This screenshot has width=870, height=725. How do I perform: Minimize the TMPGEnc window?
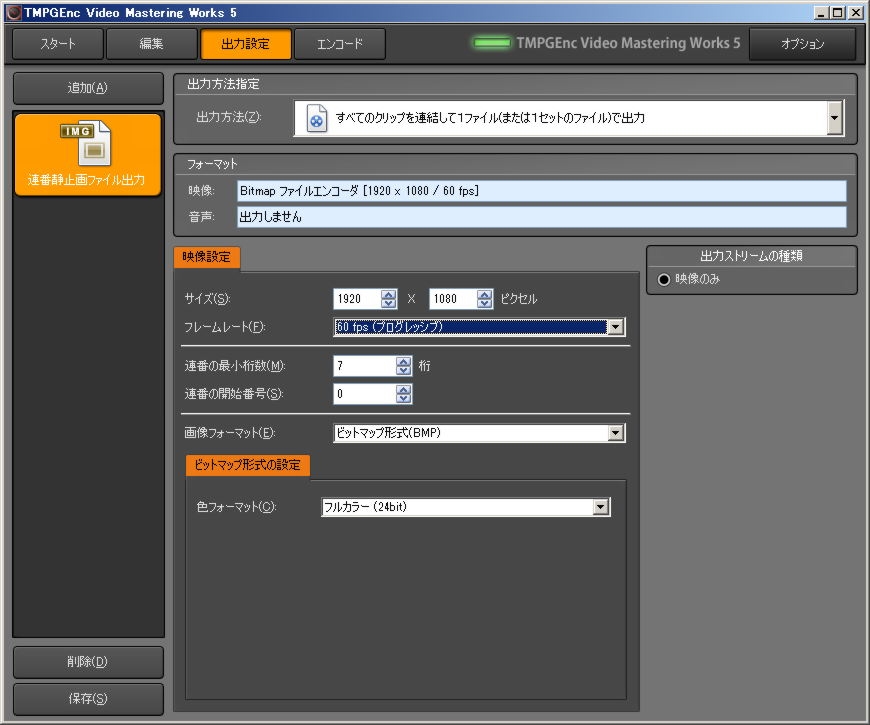coord(822,12)
